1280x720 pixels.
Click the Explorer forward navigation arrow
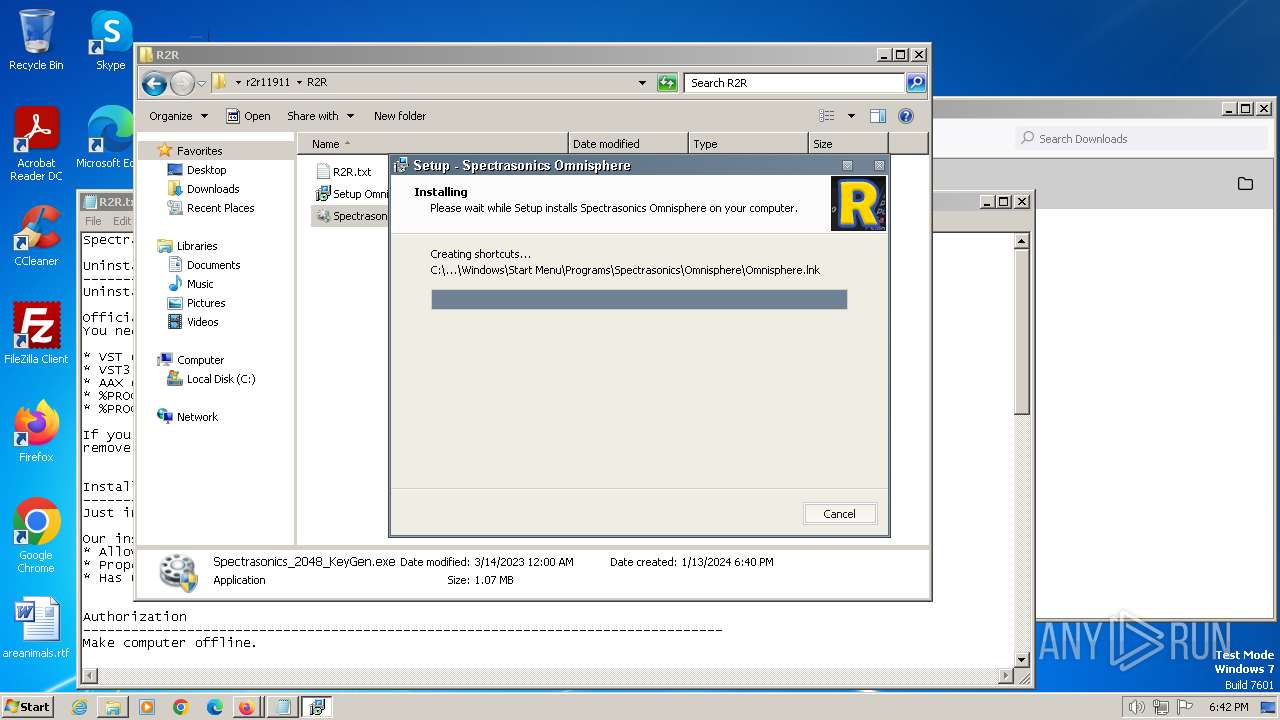pos(182,83)
